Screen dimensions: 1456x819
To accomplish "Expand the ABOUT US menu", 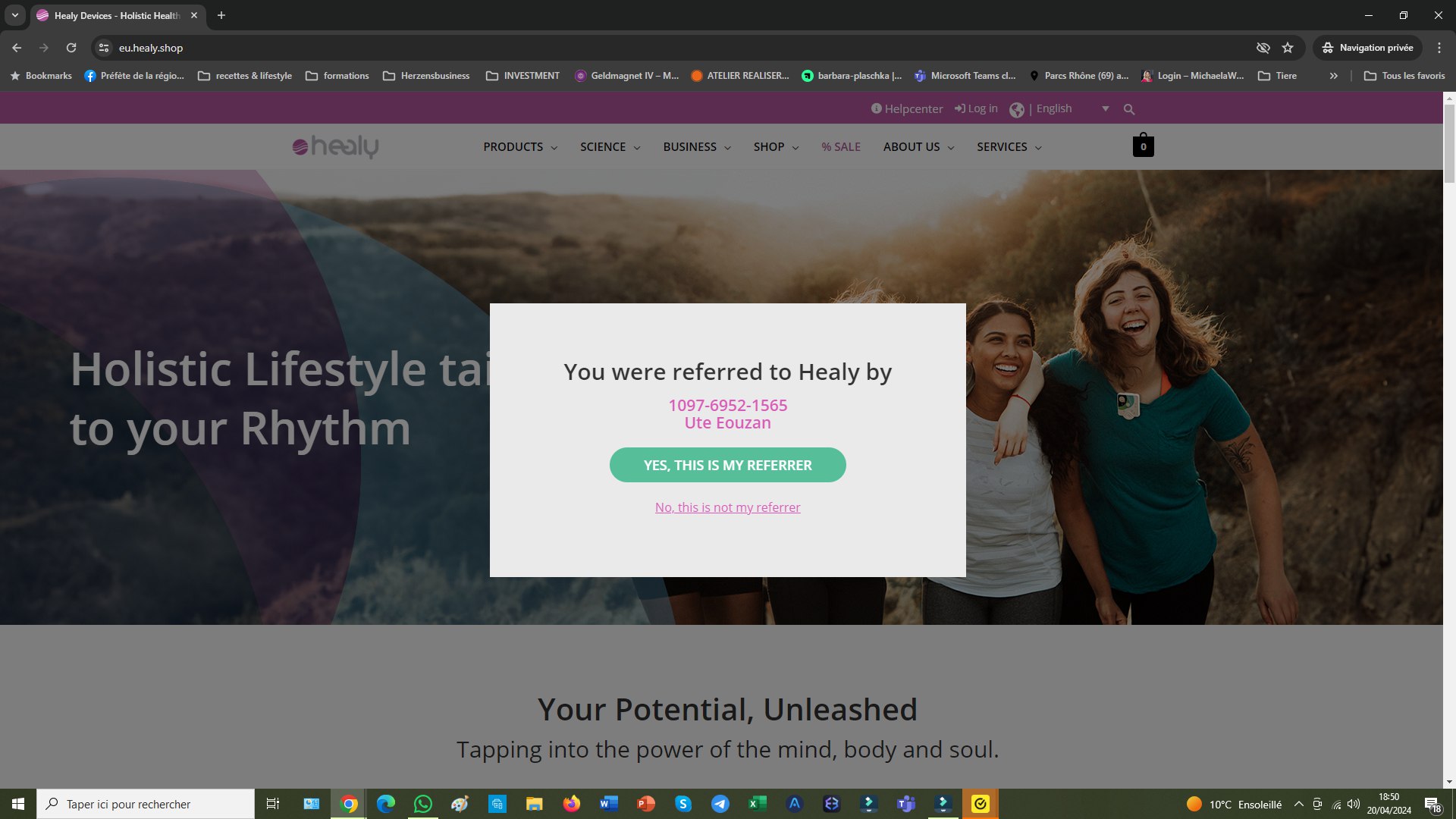I will 918,146.
